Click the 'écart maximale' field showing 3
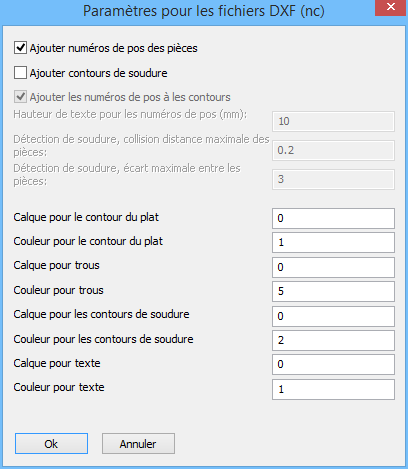Viewport: 408px width, 469px height. (333, 179)
